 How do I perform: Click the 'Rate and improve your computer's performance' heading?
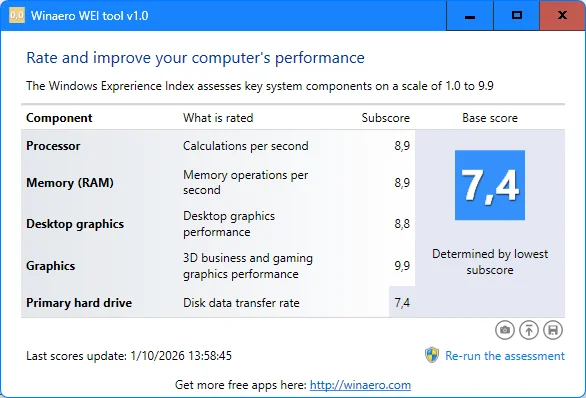[195, 58]
